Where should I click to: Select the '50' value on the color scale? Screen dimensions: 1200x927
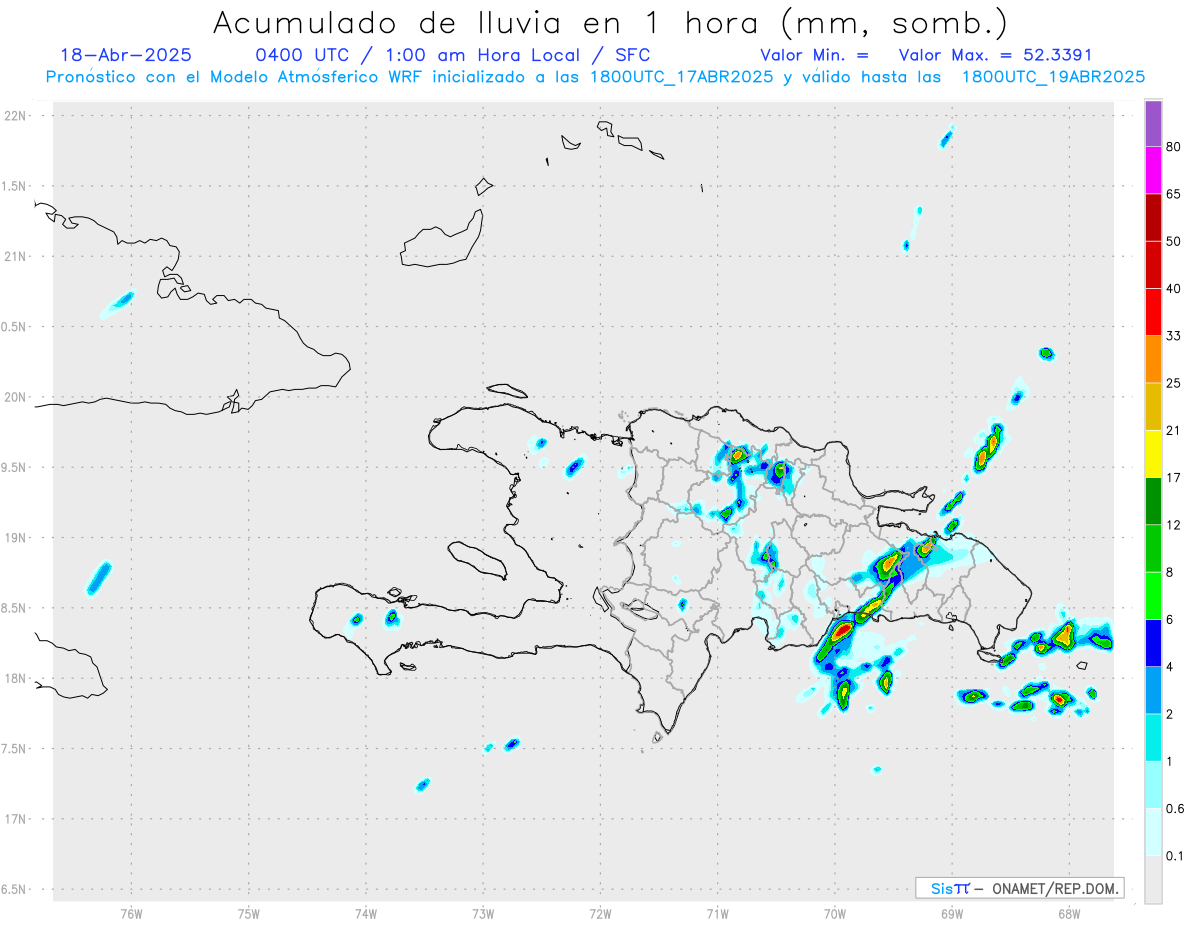1174,241
